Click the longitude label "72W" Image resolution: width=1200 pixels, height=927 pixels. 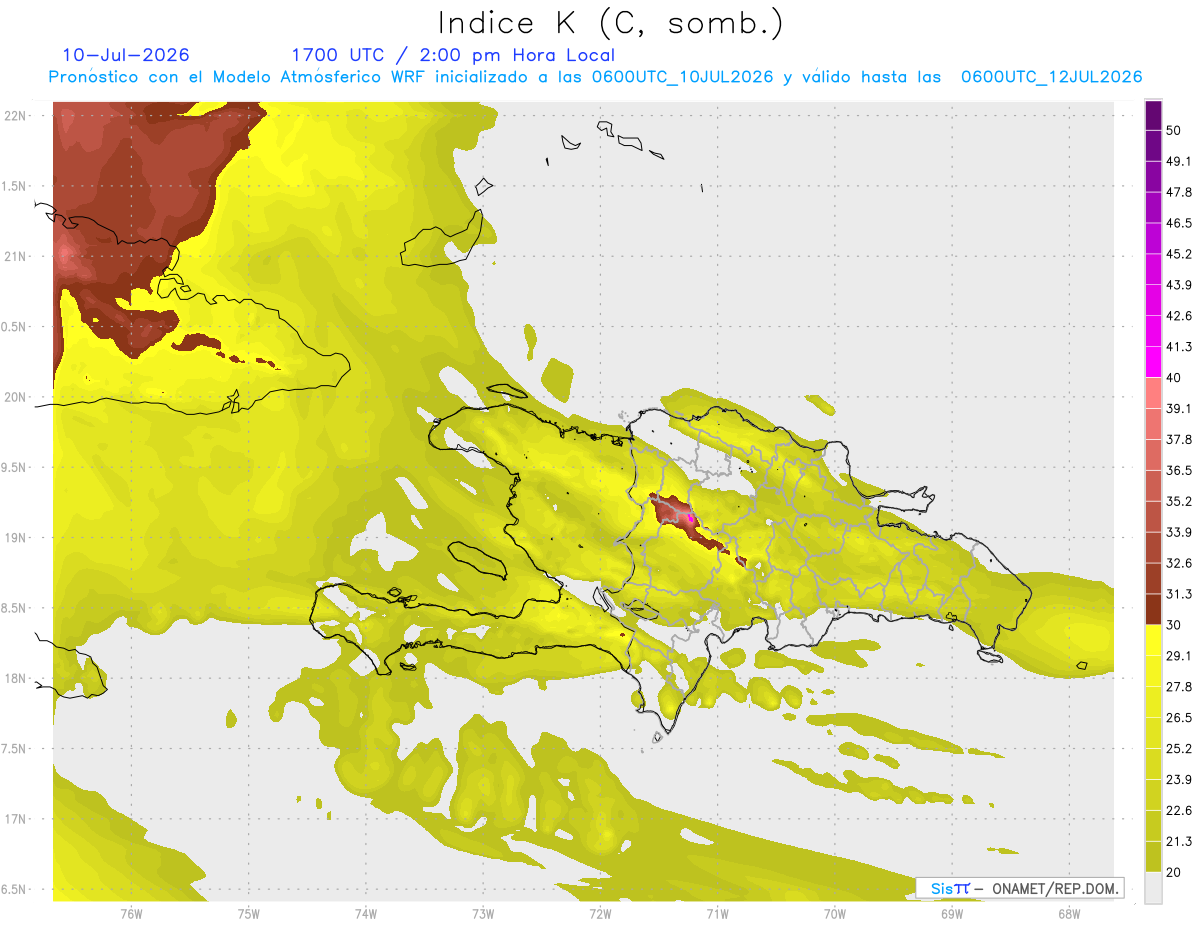600,913
